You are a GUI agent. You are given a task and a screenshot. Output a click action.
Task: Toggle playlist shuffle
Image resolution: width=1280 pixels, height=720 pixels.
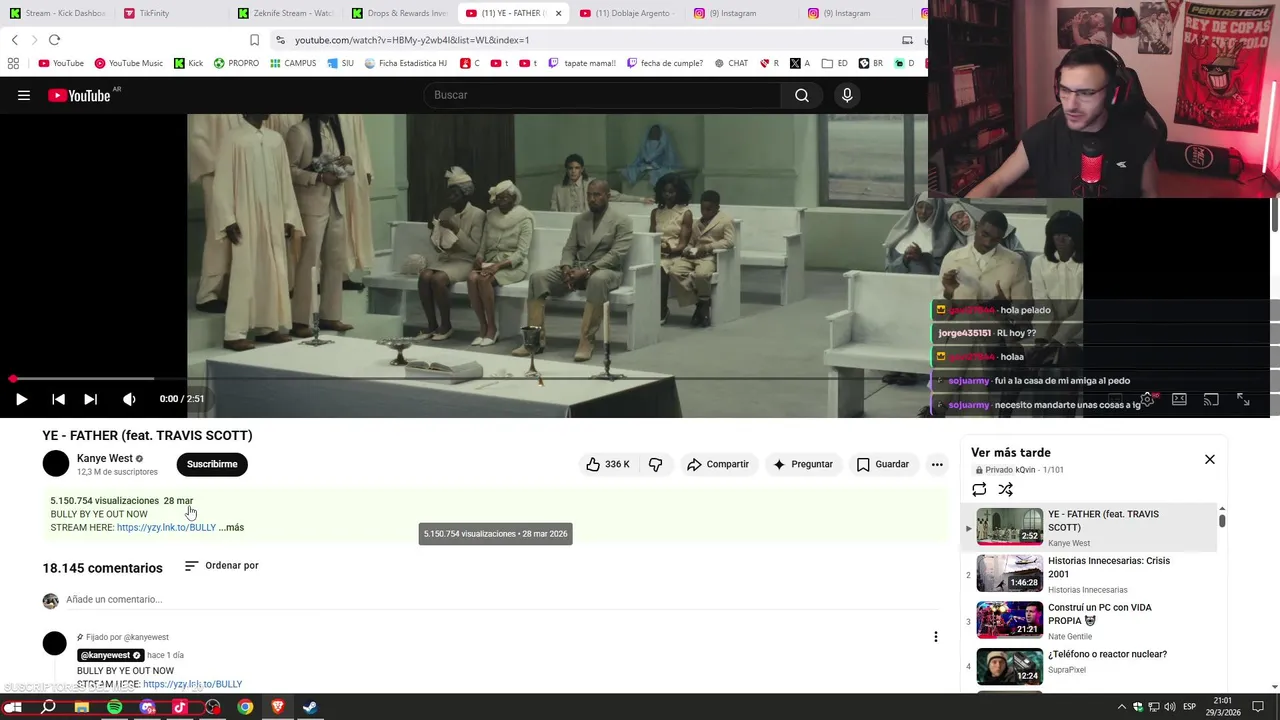pos(1006,489)
